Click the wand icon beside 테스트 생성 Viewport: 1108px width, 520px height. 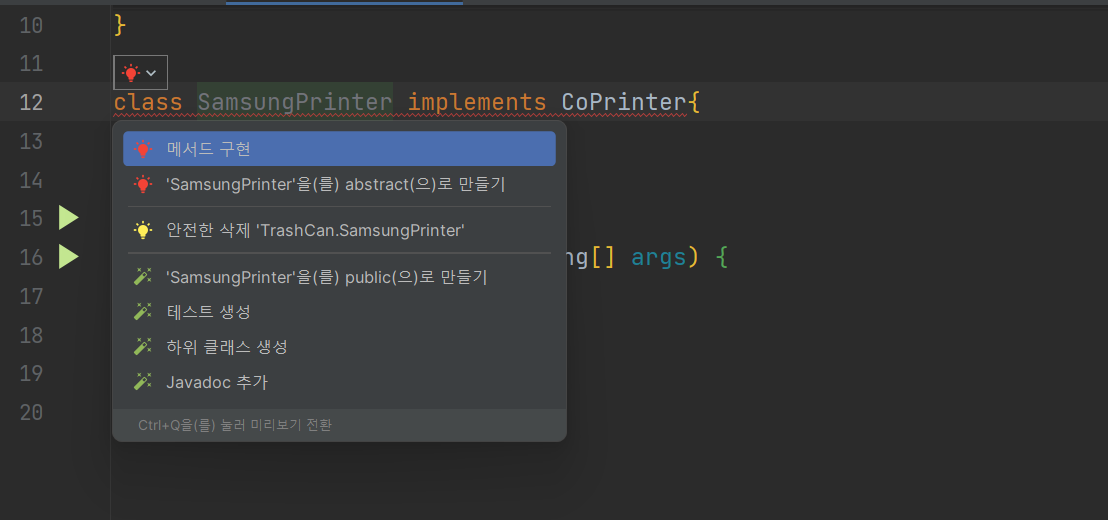tap(143, 312)
